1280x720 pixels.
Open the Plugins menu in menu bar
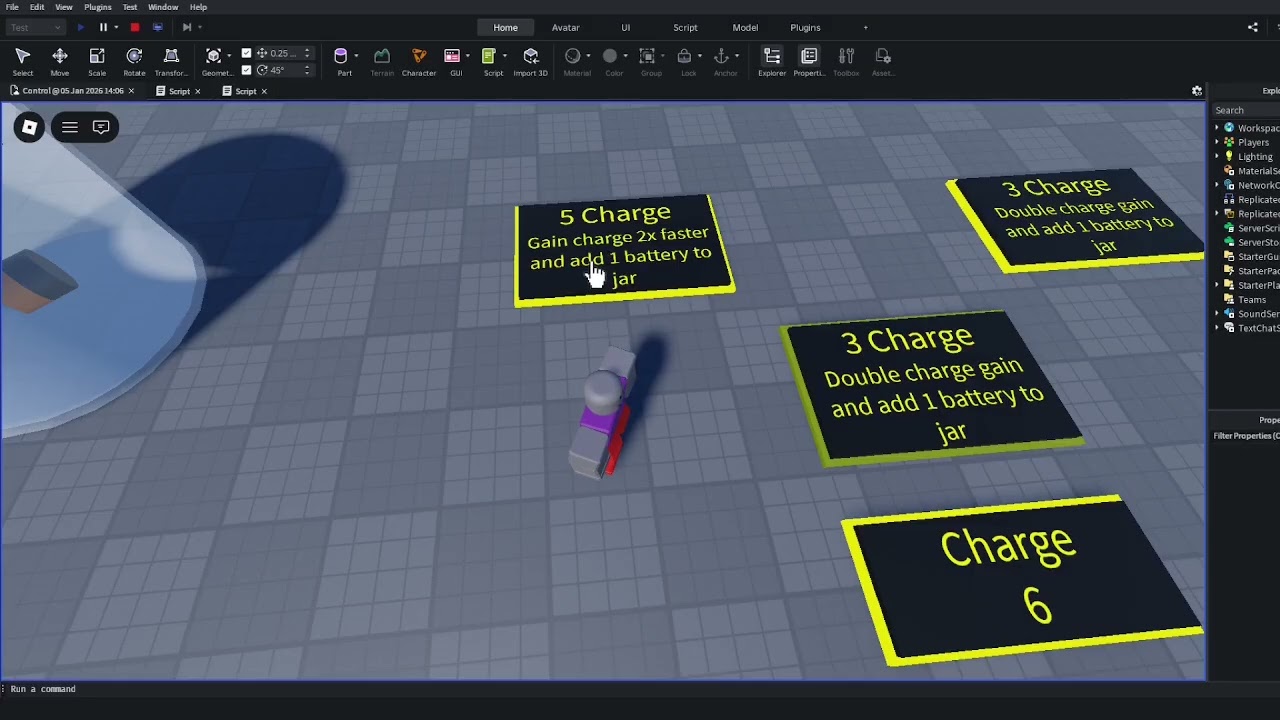pyautogui.click(x=98, y=7)
